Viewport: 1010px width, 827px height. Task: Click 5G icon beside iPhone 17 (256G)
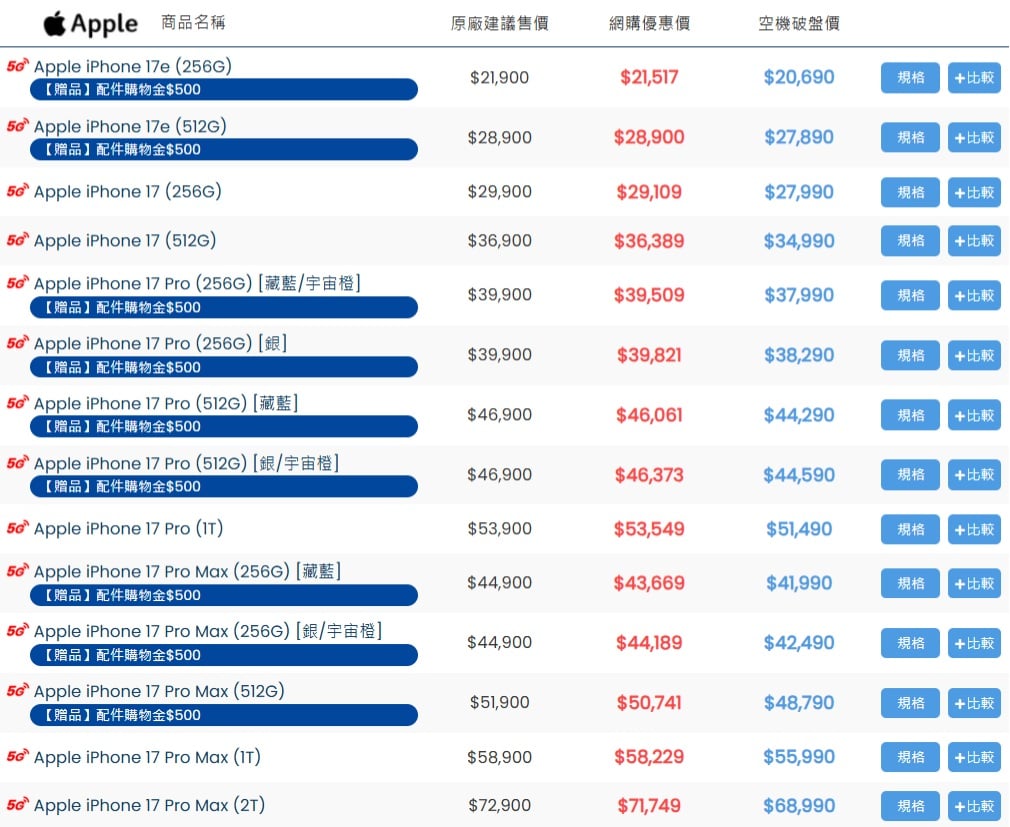[x=17, y=191]
